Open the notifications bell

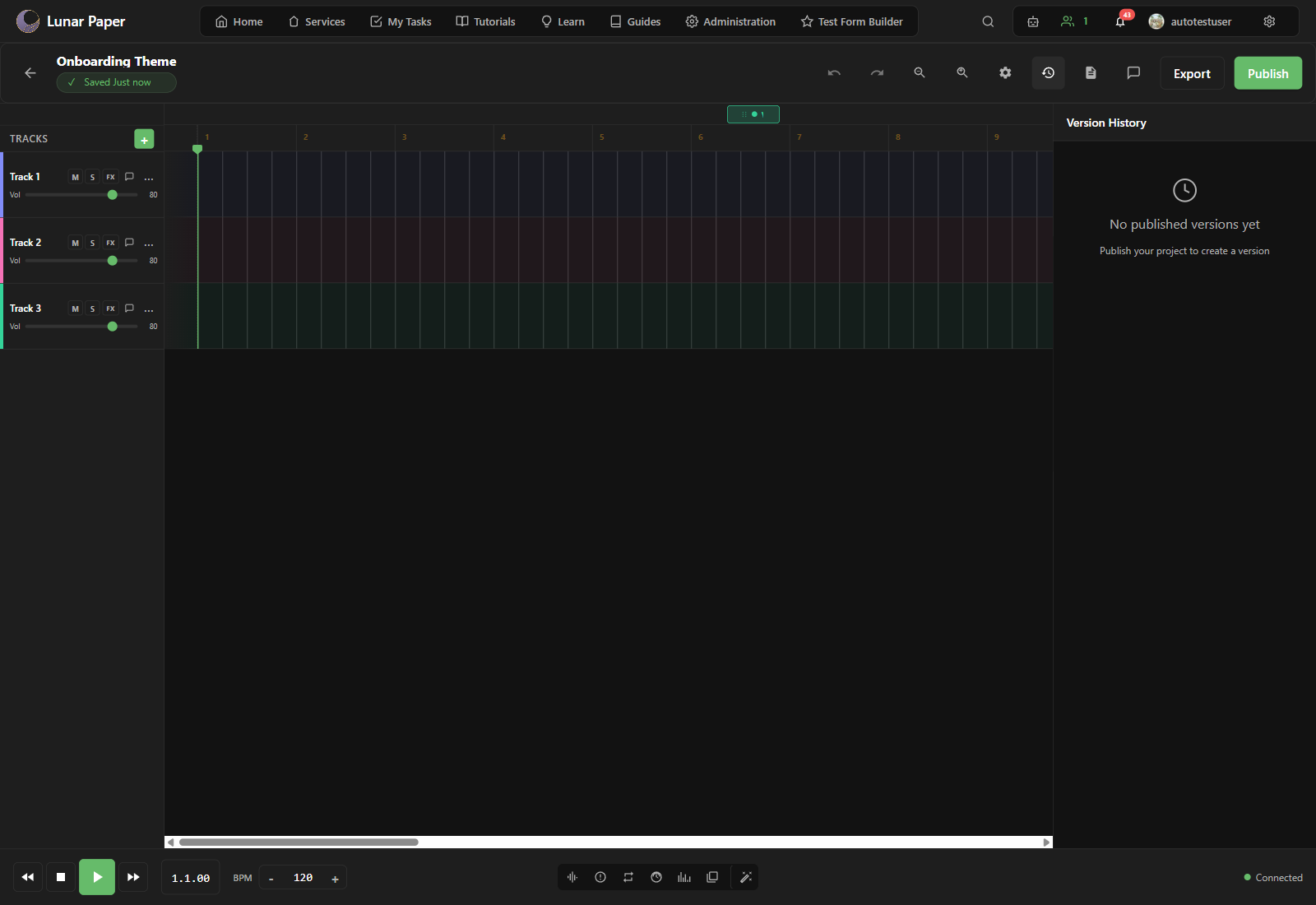(x=1120, y=21)
